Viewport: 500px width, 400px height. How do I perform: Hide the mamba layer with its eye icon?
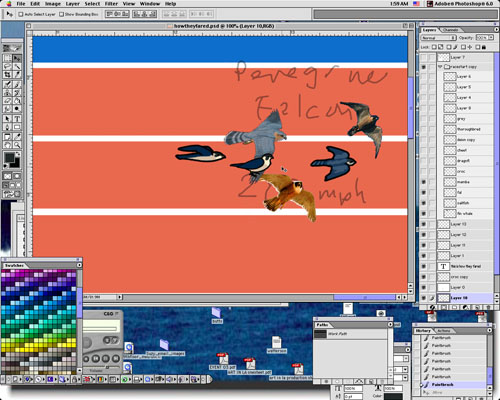click(424, 182)
